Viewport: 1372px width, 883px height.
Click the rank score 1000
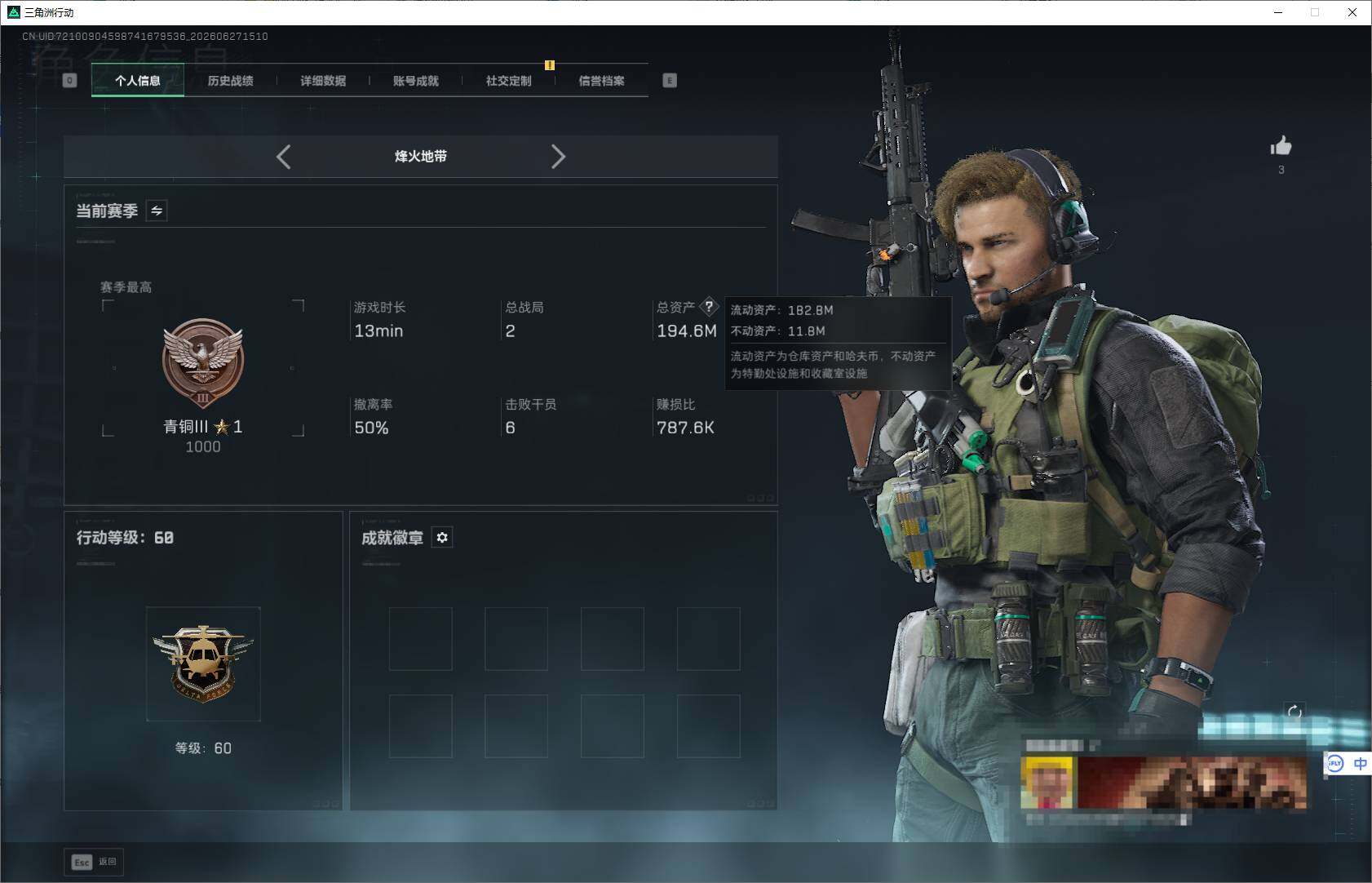(x=203, y=447)
